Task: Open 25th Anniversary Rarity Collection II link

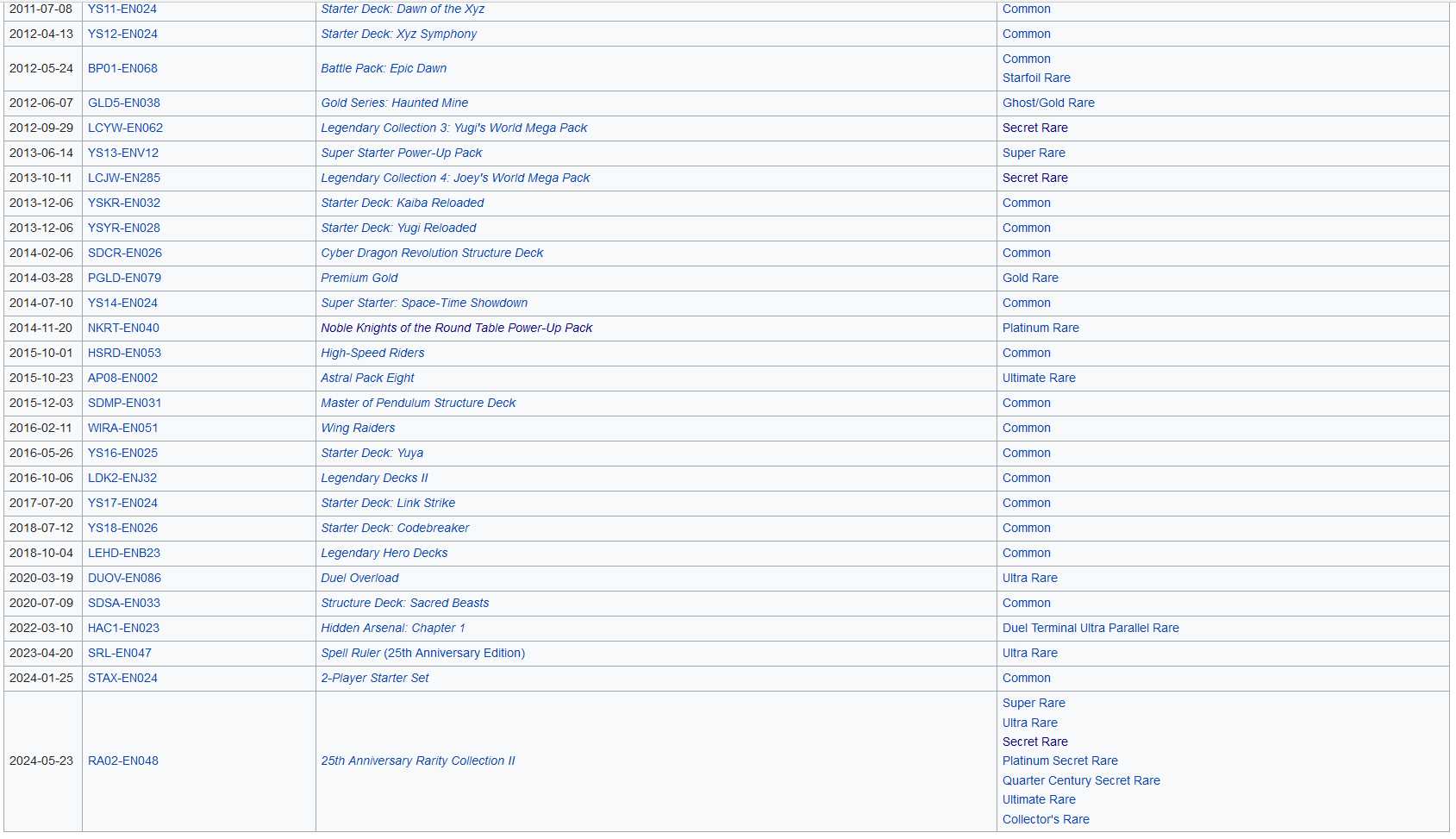Action: tap(417, 761)
